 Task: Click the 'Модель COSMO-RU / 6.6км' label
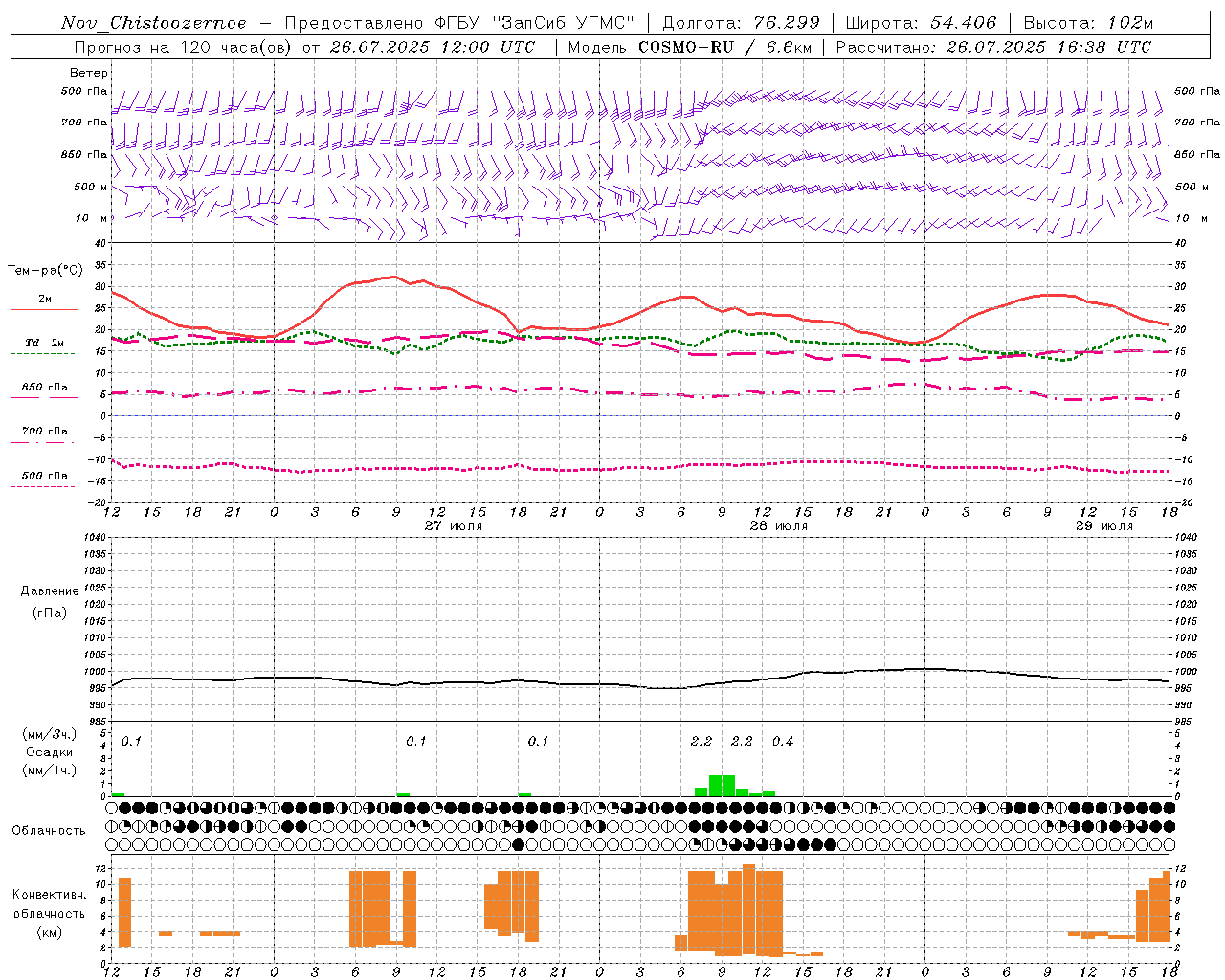pos(689,47)
